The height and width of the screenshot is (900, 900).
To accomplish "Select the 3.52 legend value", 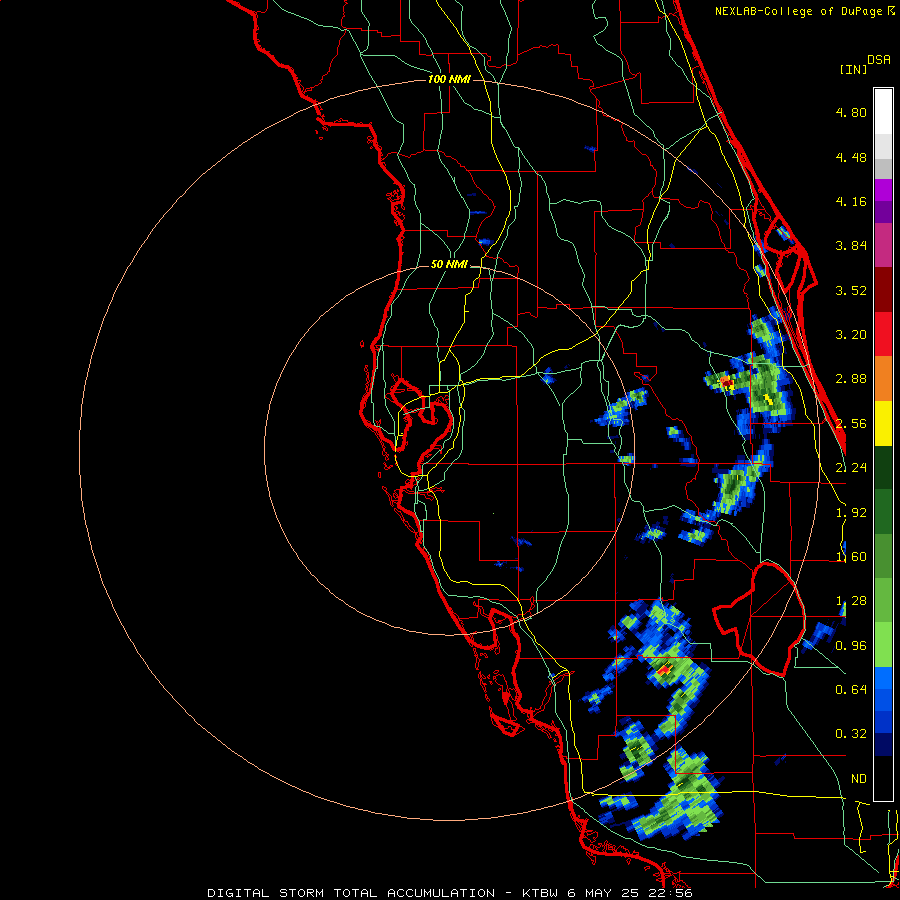I will pos(851,290).
